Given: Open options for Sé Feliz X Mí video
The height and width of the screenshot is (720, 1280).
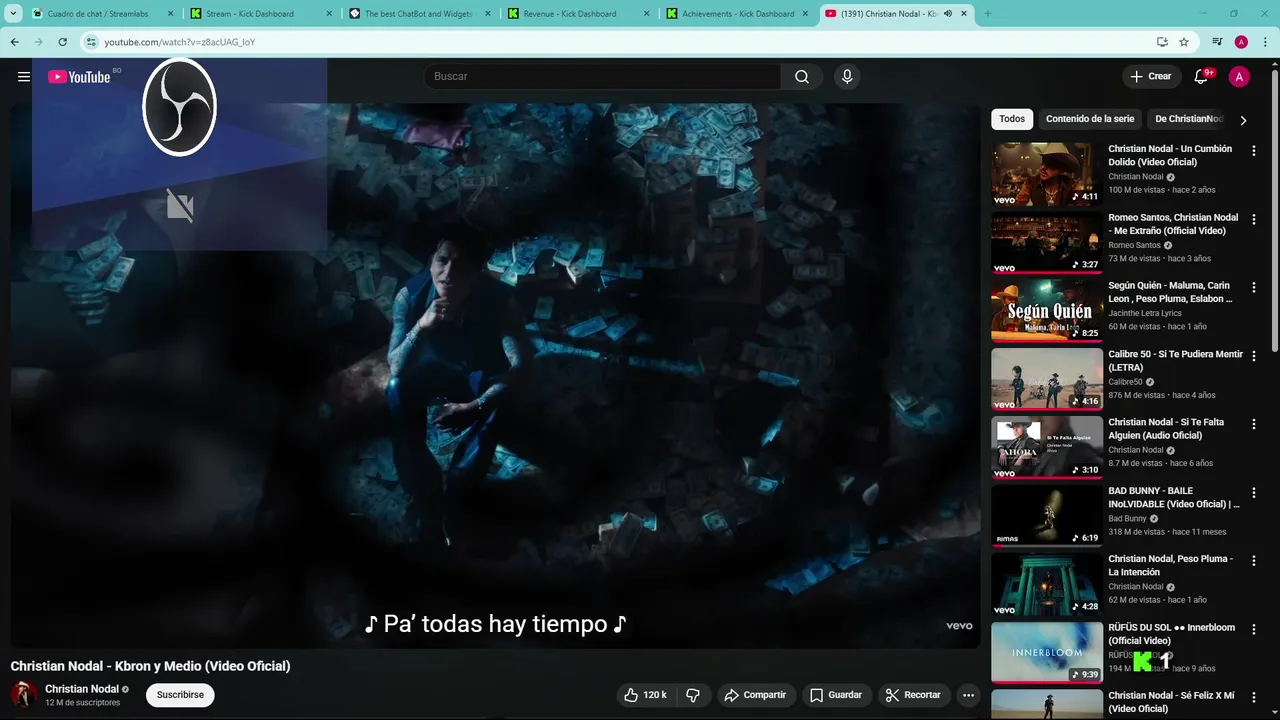Looking at the screenshot, I should pos(1254,698).
